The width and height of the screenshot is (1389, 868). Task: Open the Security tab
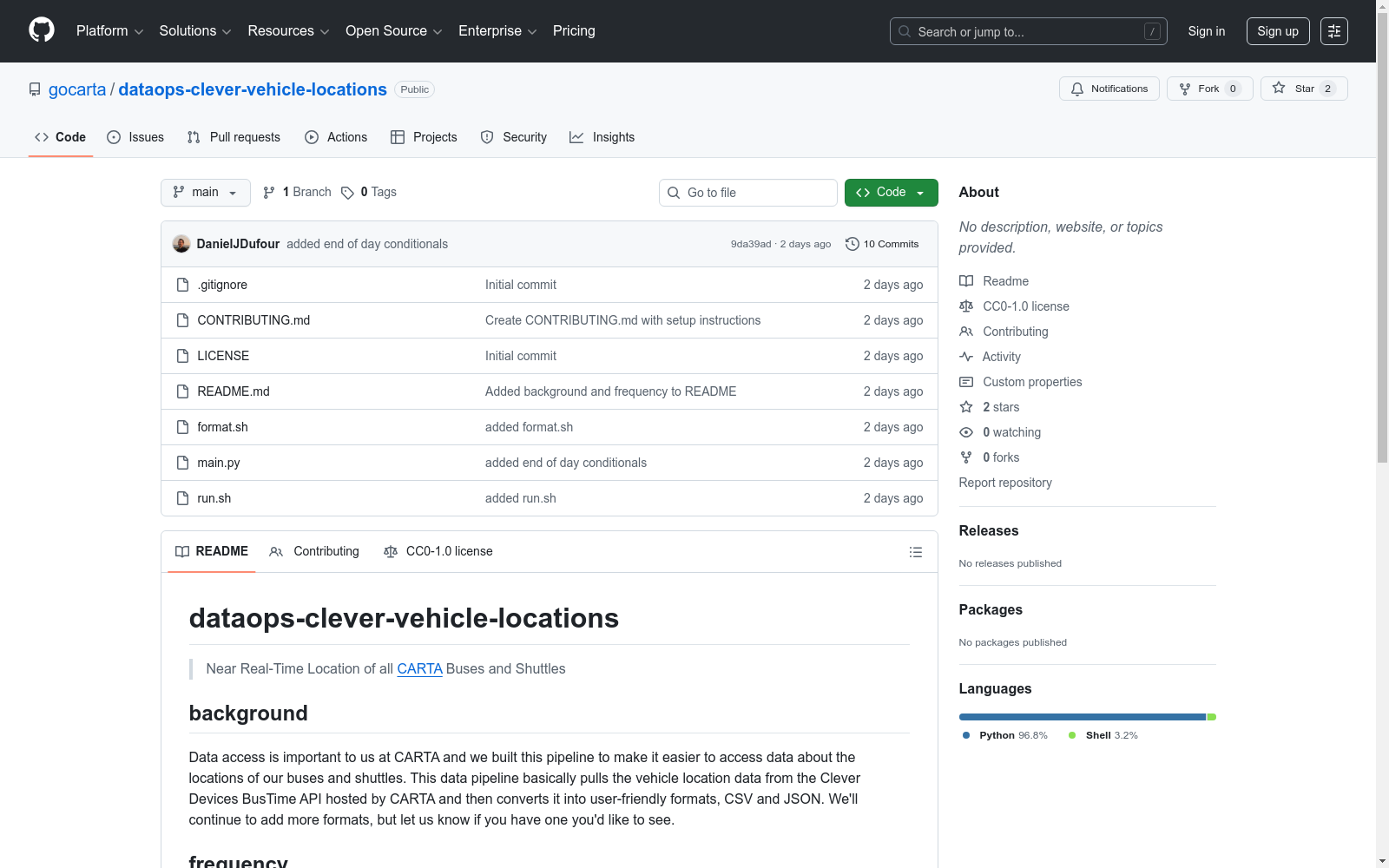coord(514,137)
